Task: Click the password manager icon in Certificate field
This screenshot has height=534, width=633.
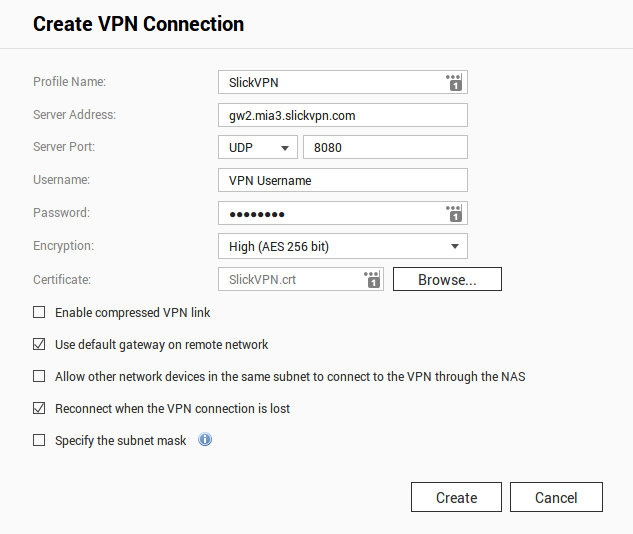Action: (x=373, y=279)
